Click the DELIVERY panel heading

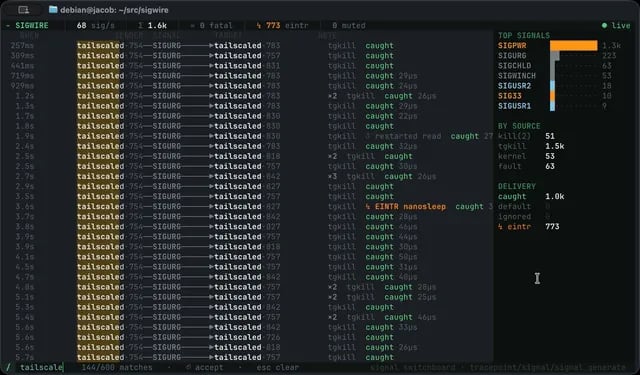[517, 186]
